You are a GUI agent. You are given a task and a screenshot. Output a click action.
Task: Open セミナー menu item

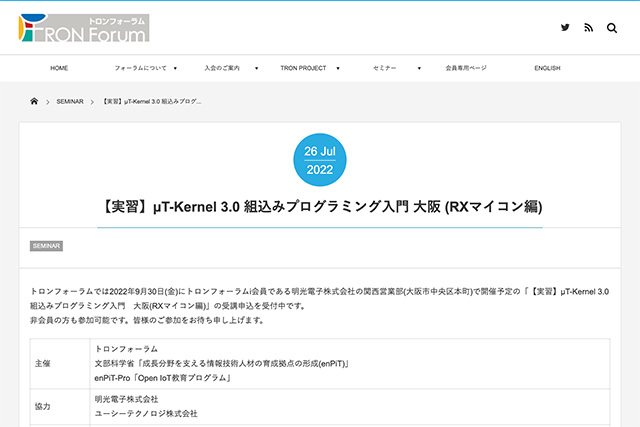(384, 68)
